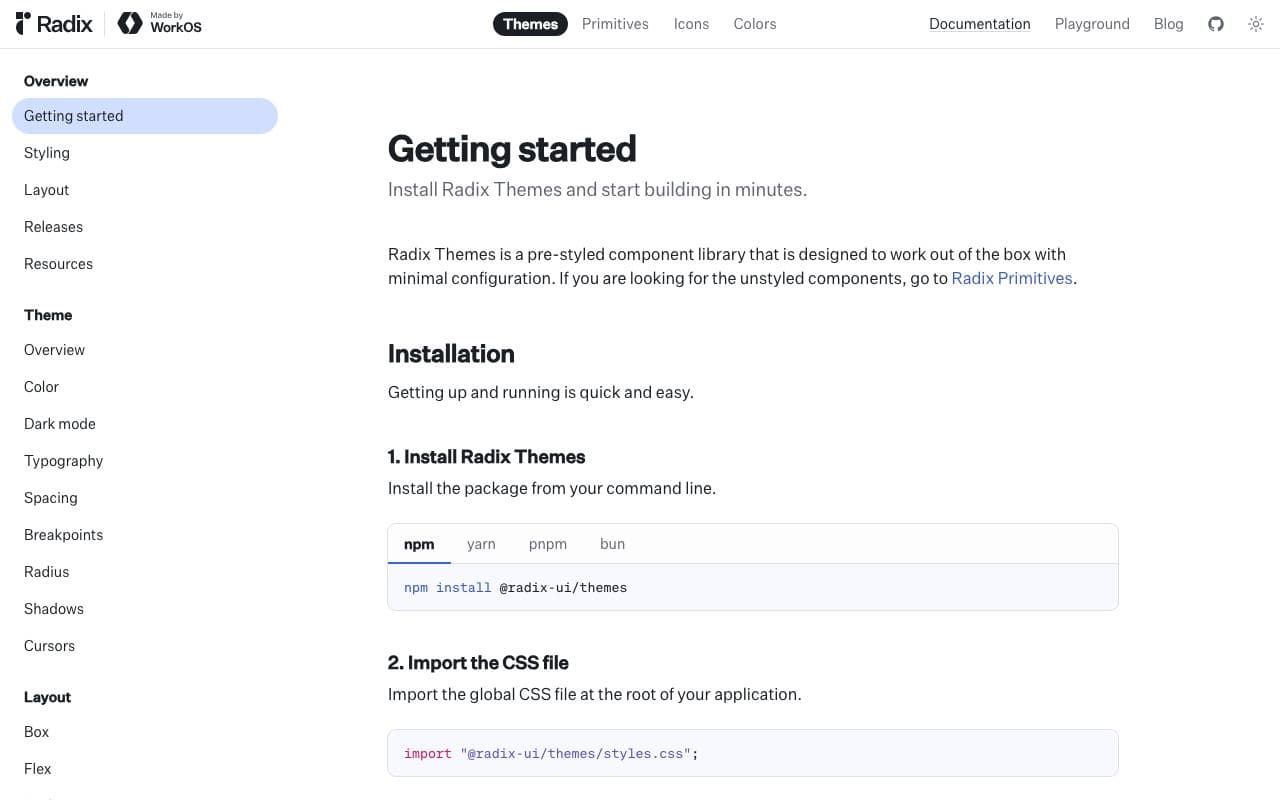Open Overview page under Theme section
The image size is (1280, 800).
(x=145, y=350)
